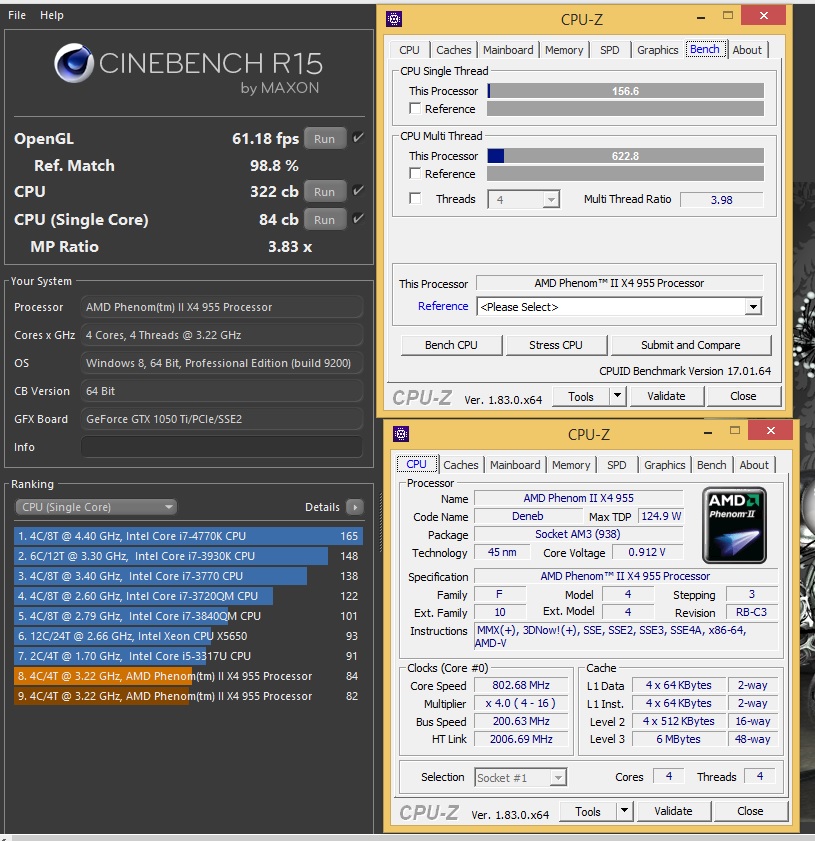Open the Help menu in Cinebench
815x841 pixels.
(x=51, y=15)
